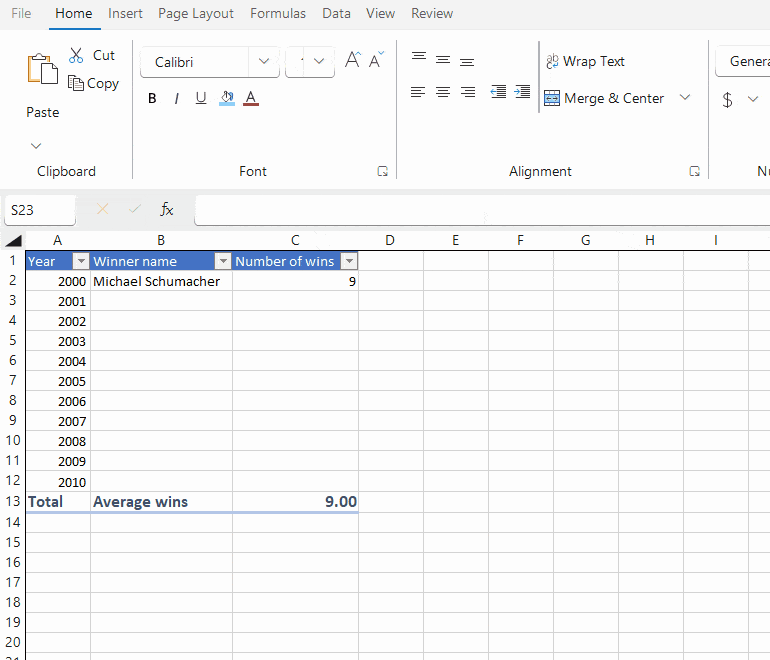Toggle Bold formatting
This screenshot has width=770, height=660.
click(x=152, y=98)
